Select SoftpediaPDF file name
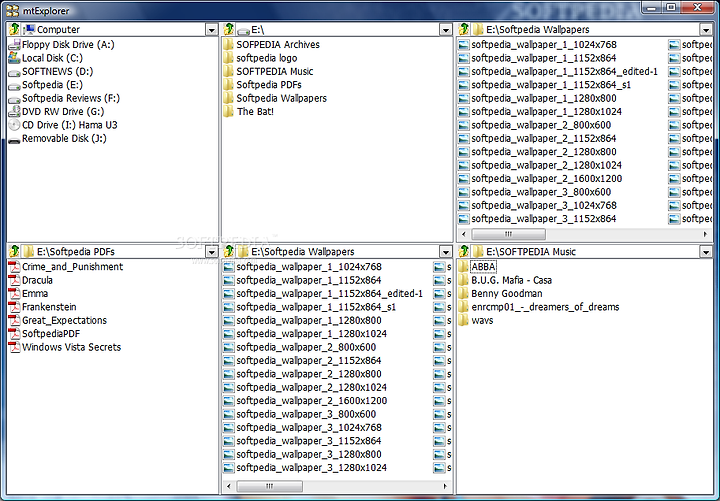720x501 pixels. click(x=51, y=334)
